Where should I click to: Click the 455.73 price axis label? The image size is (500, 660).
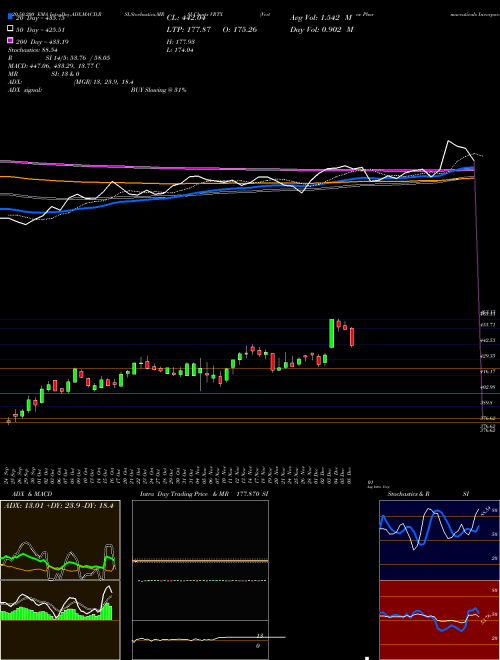[488, 325]
